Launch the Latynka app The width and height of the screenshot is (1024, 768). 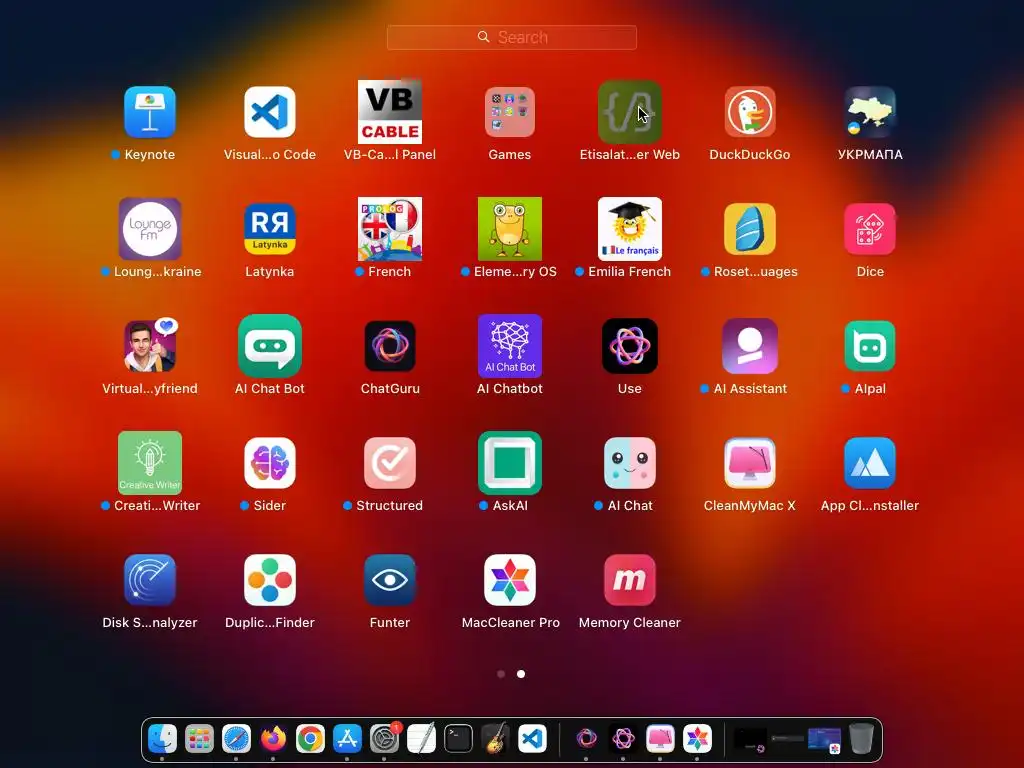coord(270,229)
